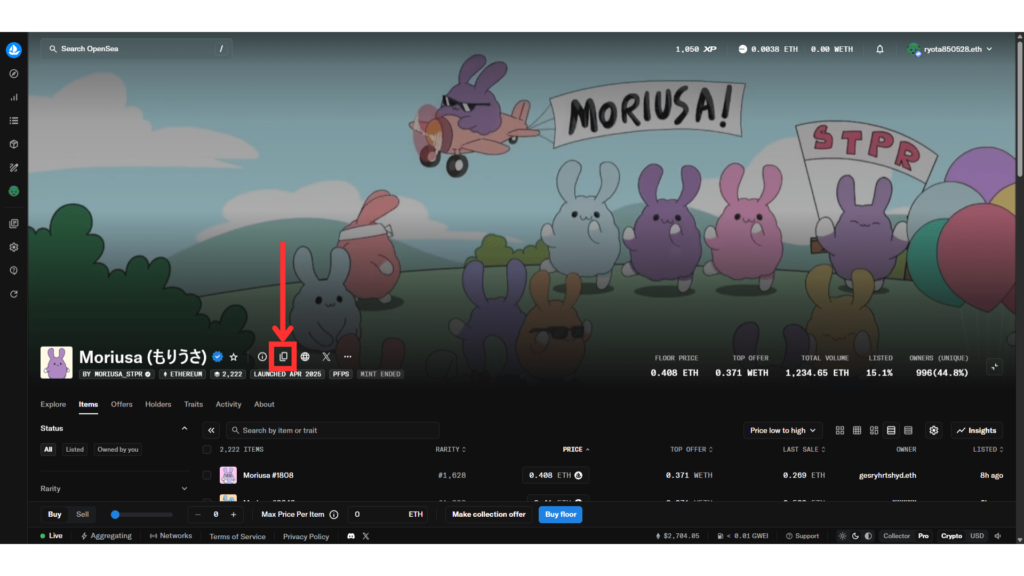Viewport: 1024px width, 576px height.
Task: Open the Insights panel
Action: click(976, 430)
